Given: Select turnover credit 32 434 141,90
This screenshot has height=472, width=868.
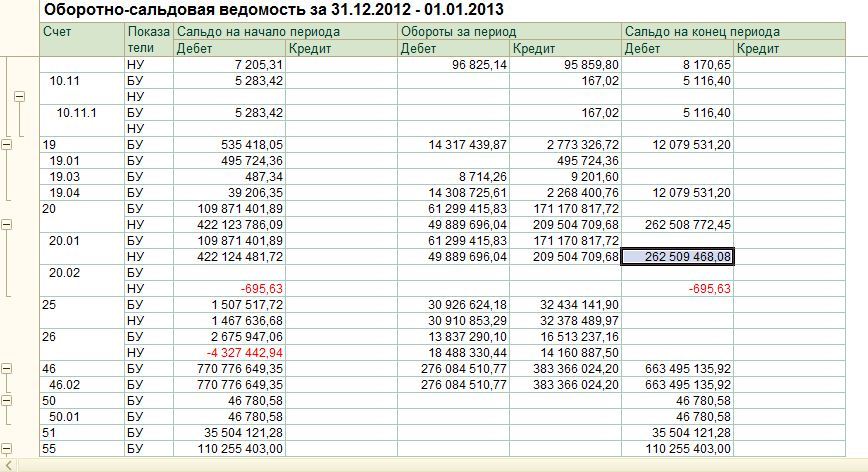Looking at the screenshot, I should (x=579, y=305).
